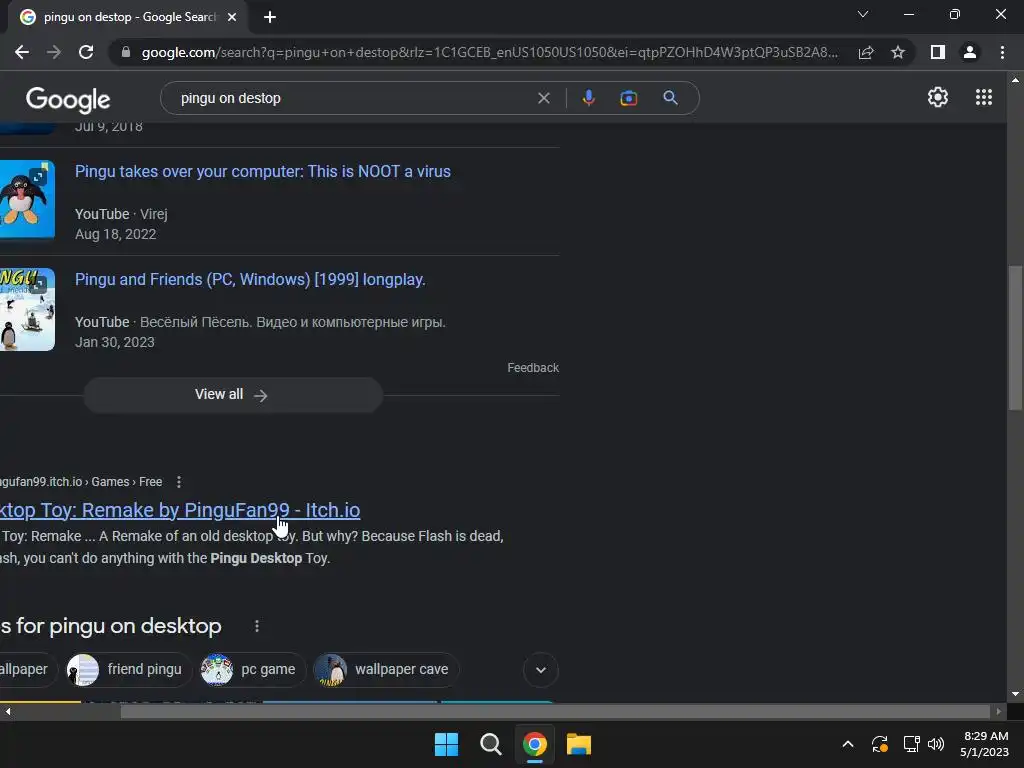Click Chrome icon in taskbar
Screen dimensions: 1024x768
tap(534, 744)
